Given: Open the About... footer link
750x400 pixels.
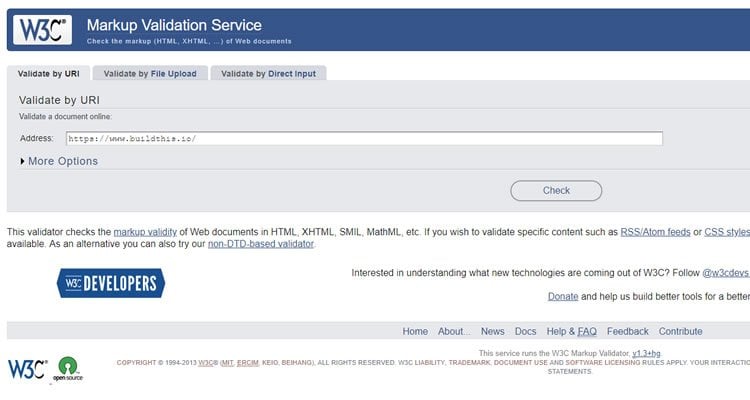Looking at the screenshot, I should (x=453, y=331).
